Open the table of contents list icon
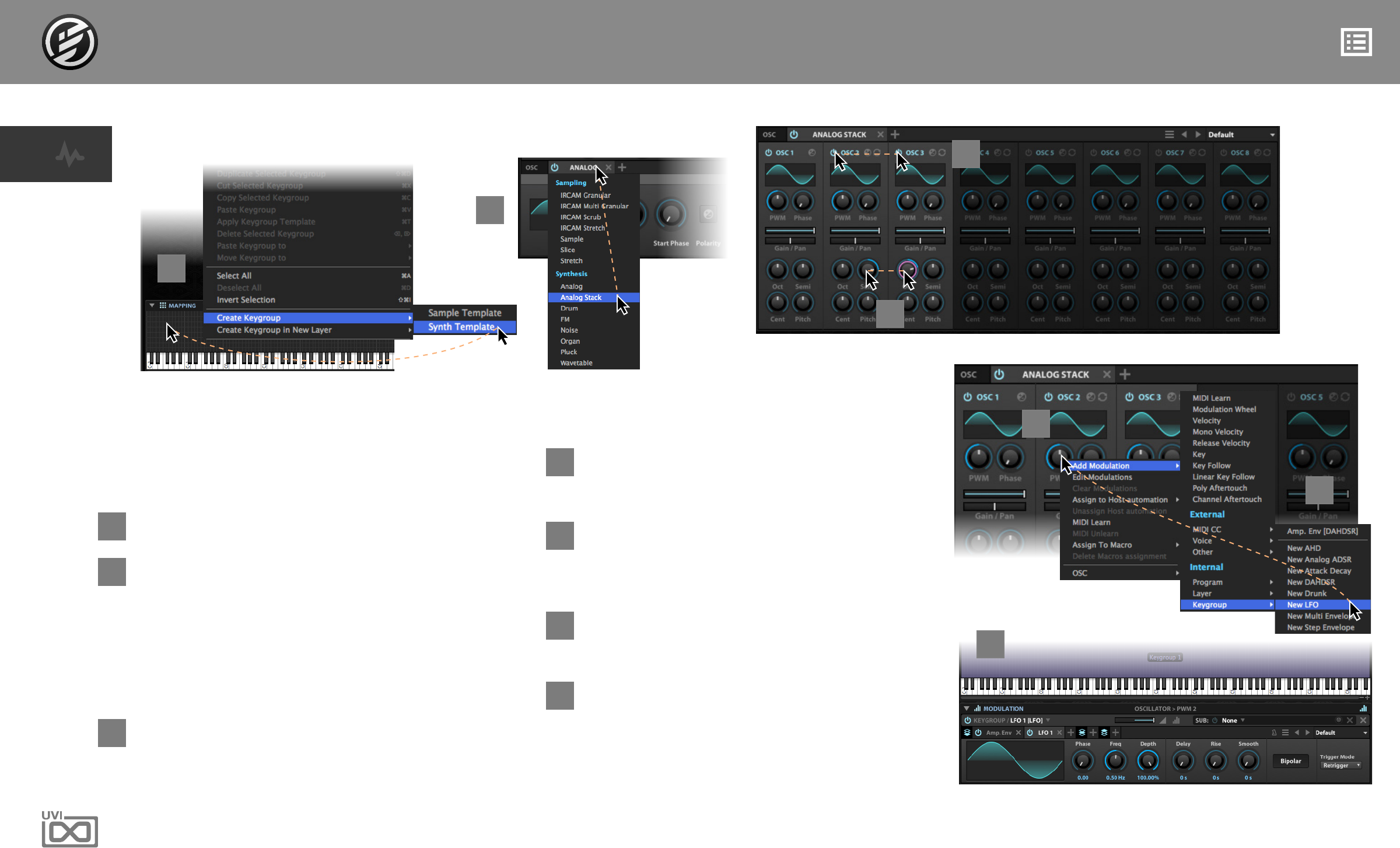The image size is (1400, 848). point(1356,42)
